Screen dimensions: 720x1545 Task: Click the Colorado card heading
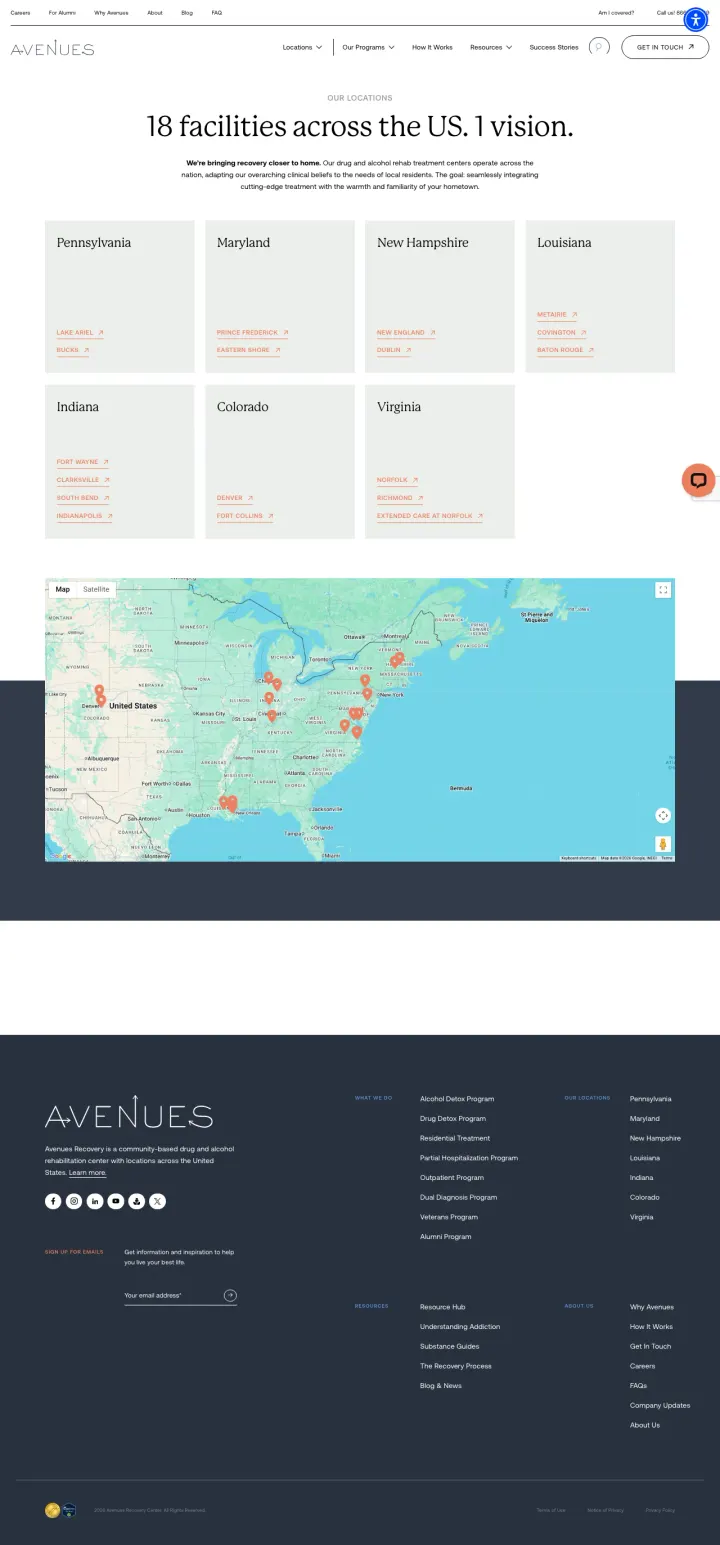point(243,407)
